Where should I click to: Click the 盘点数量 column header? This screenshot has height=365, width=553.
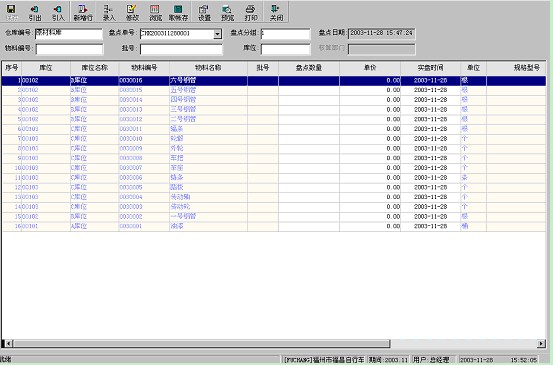click(x=309, y=68)
